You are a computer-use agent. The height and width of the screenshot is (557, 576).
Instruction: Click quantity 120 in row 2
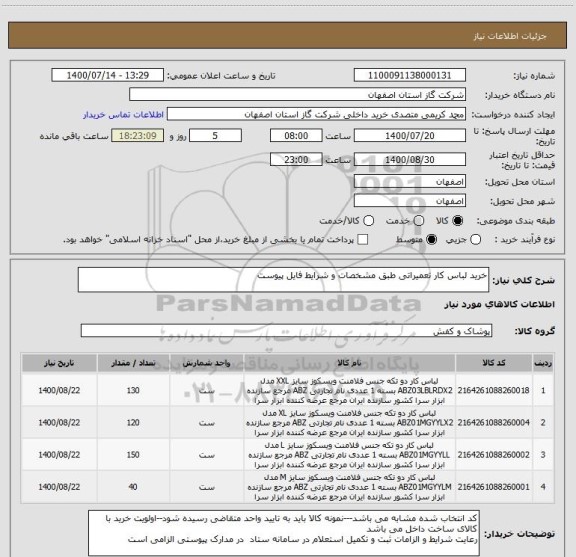coord(133,423)
